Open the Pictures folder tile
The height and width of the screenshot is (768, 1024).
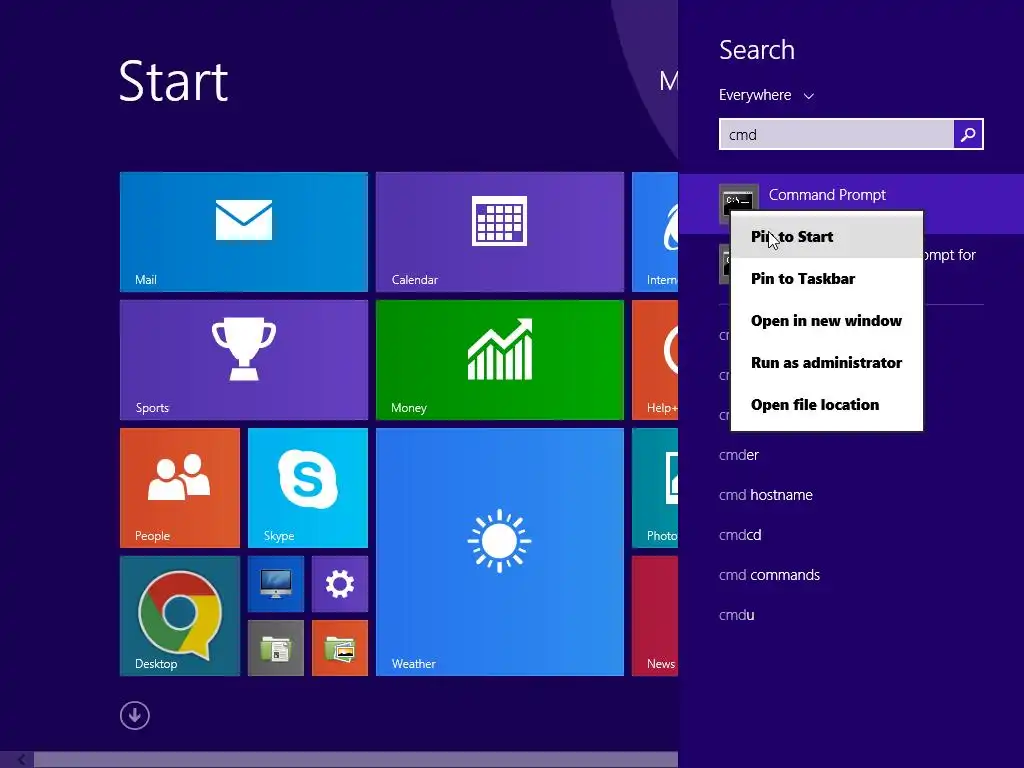point(340,648)
